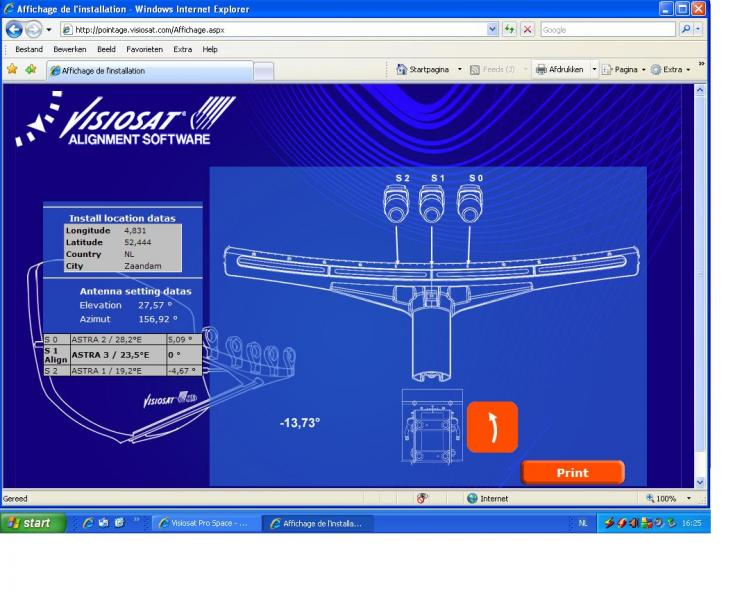Image resolution: width=733 pixels, height=600 pixels.
Task: Click the orange rotation arrow icon
Action: pyautogui.click(x=492, y=427)
